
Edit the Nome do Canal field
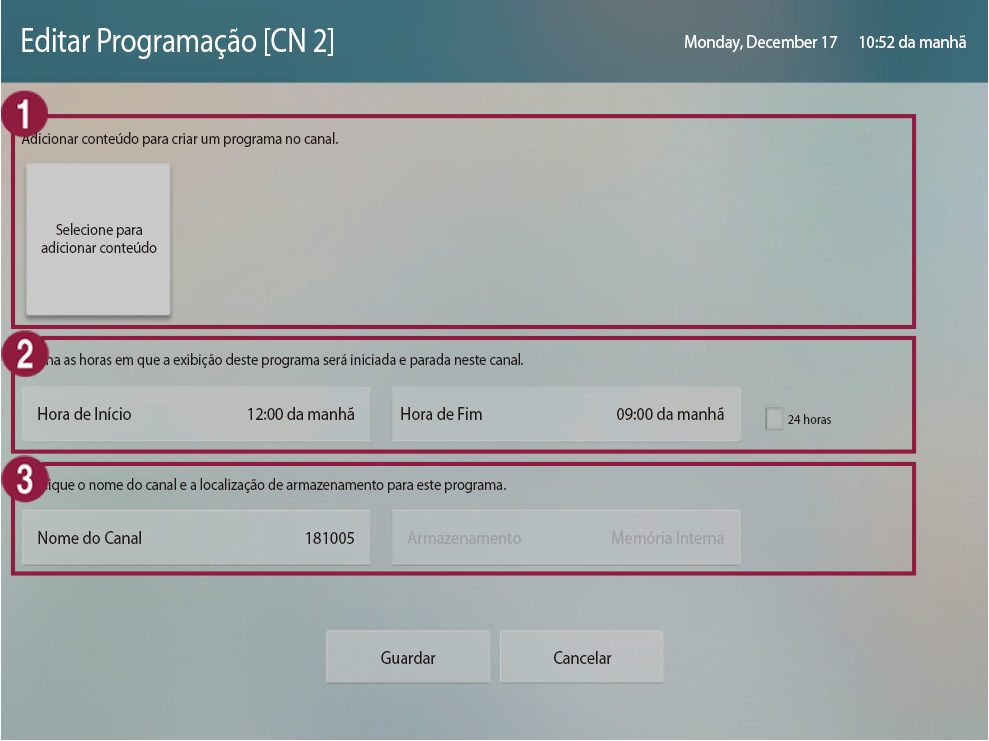196,538
